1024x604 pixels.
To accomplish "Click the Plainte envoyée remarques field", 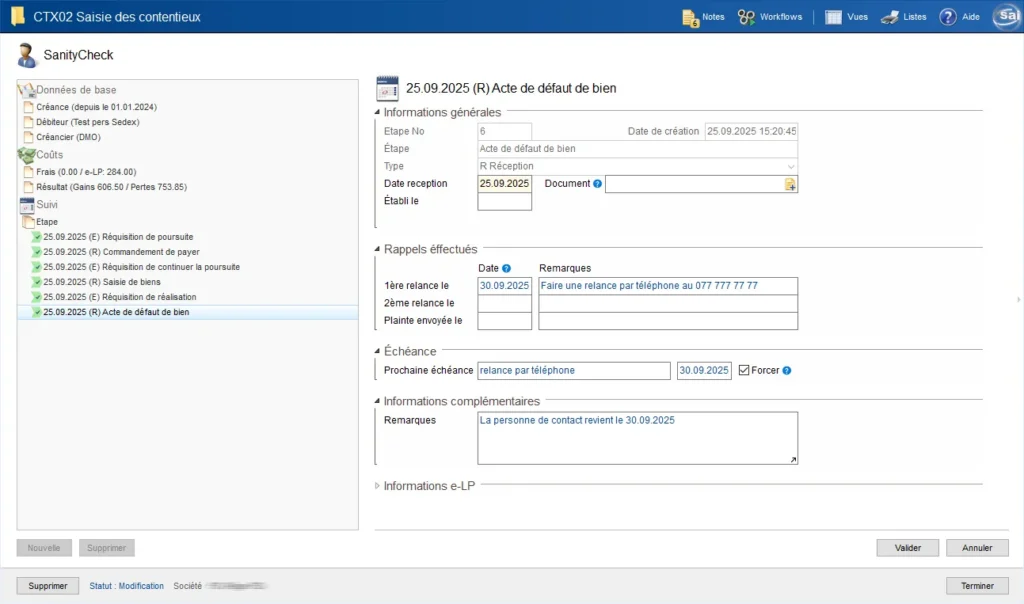I will pos(668,321).
